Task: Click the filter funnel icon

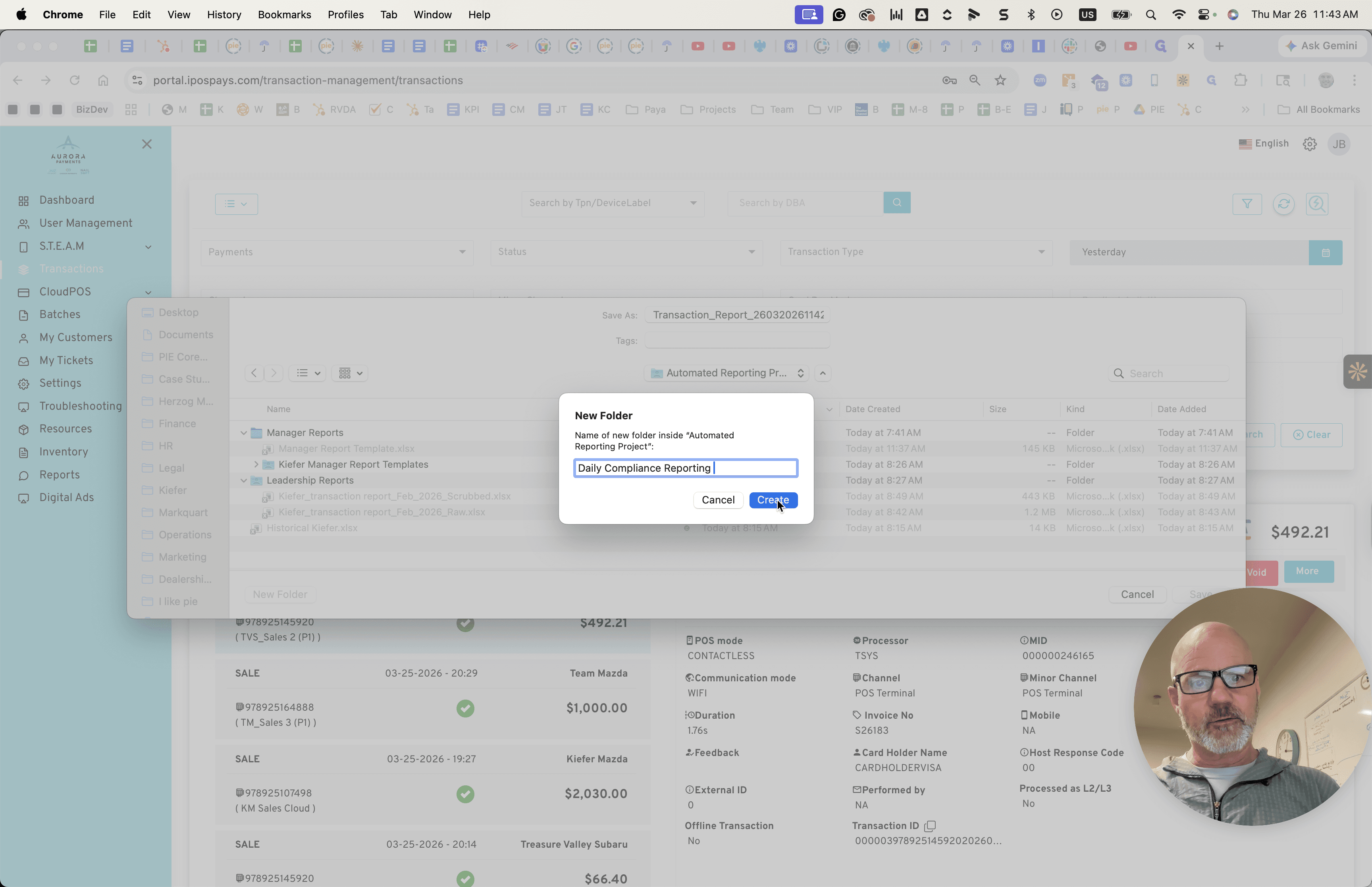Action: click(x=1247, y=204)
